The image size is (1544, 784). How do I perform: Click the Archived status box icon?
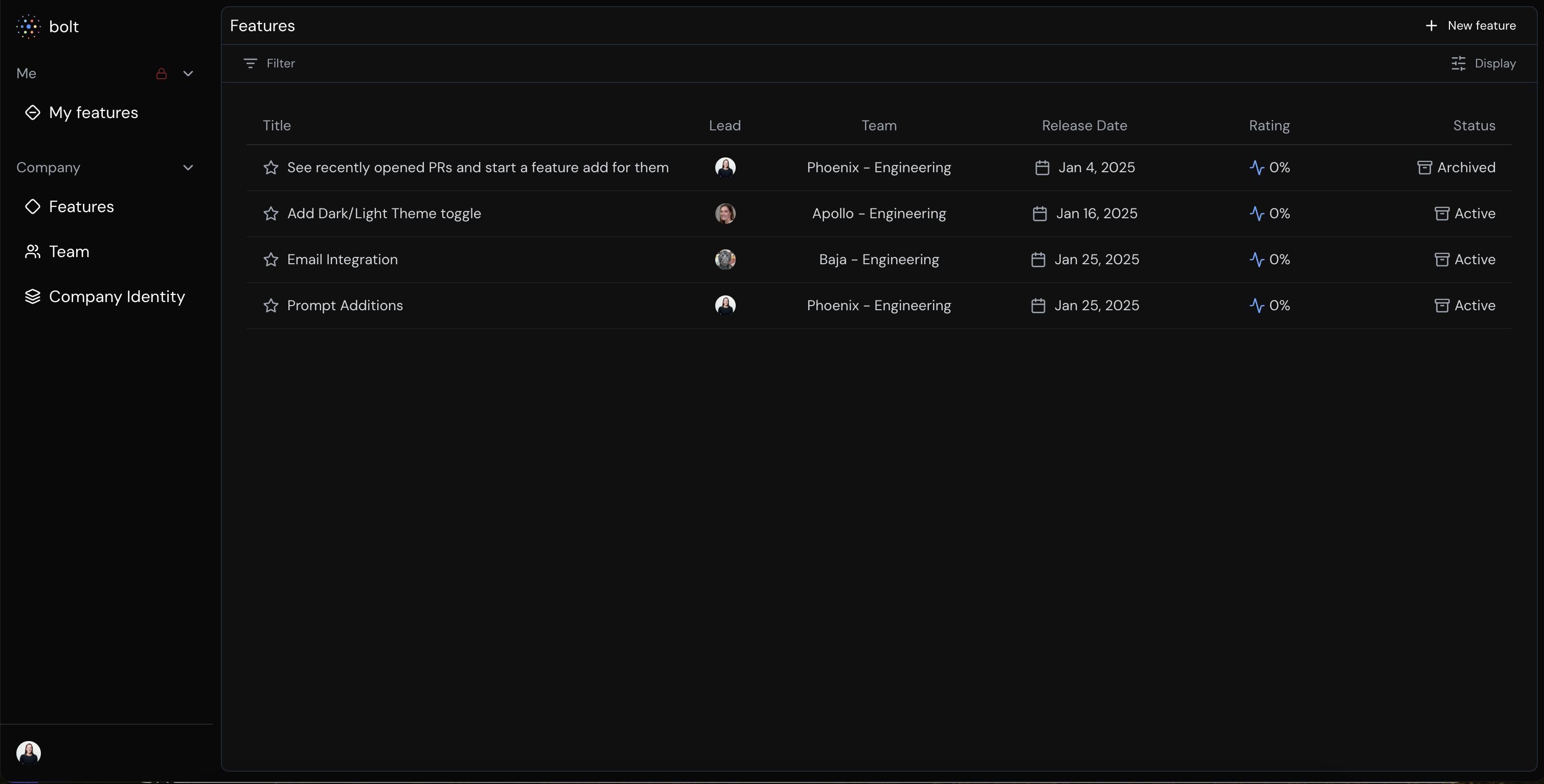(x=1424, y=168)
